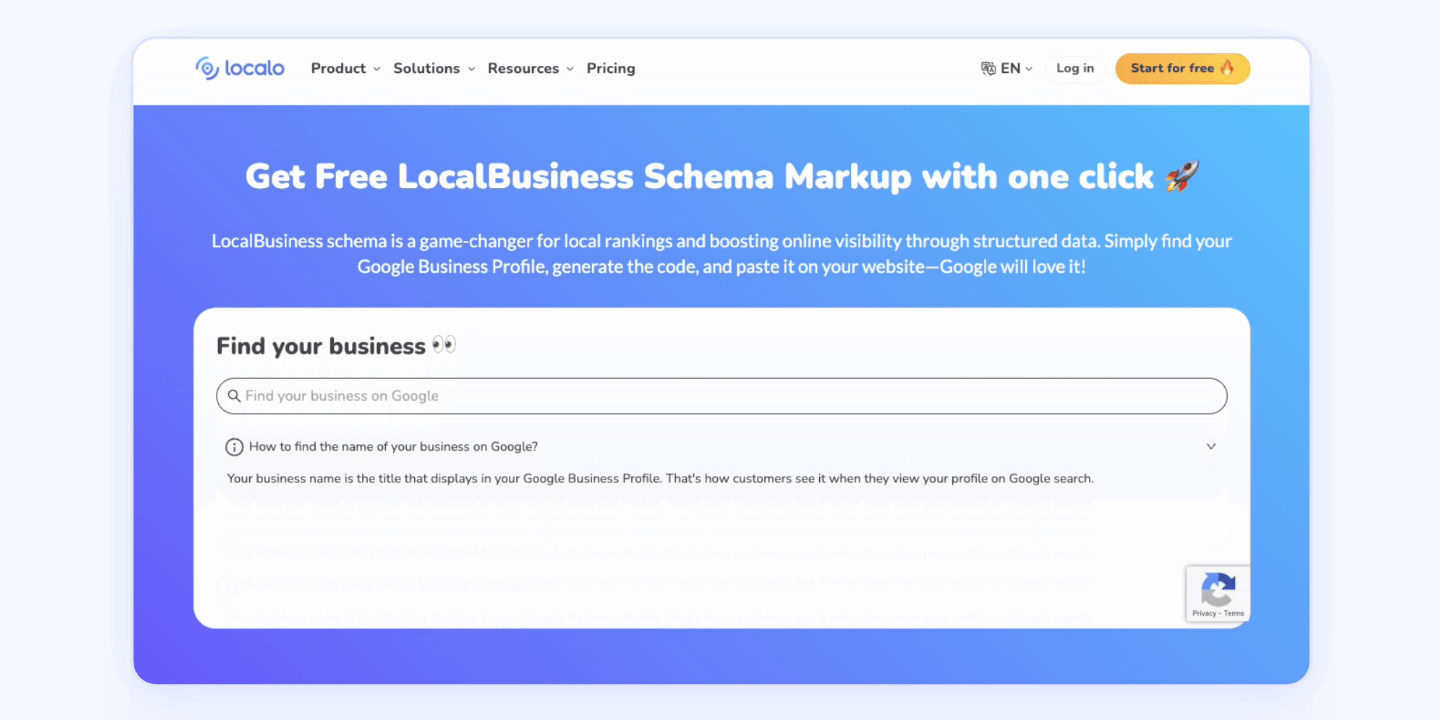Open the Product menu
This screenshot has height=720, width=1440.
345,68
